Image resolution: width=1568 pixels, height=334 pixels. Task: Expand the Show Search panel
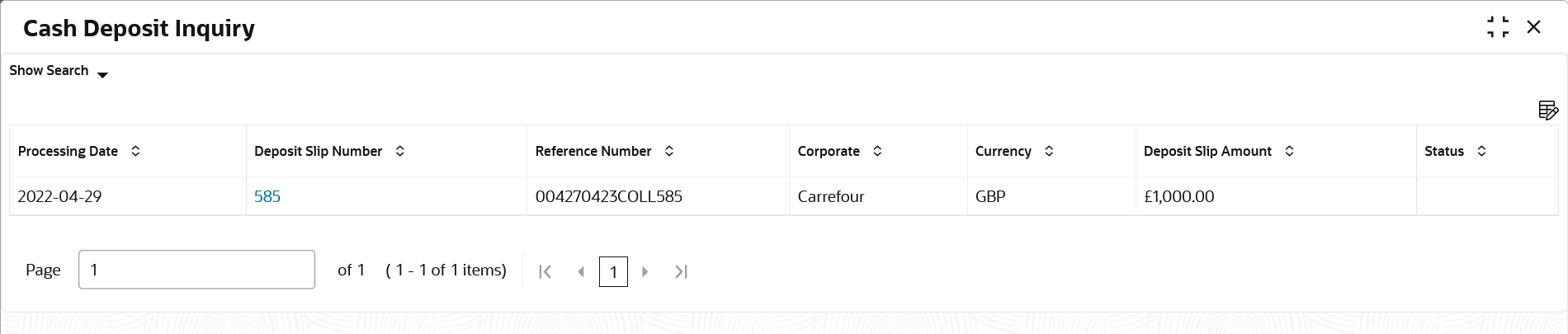point(59,71)
